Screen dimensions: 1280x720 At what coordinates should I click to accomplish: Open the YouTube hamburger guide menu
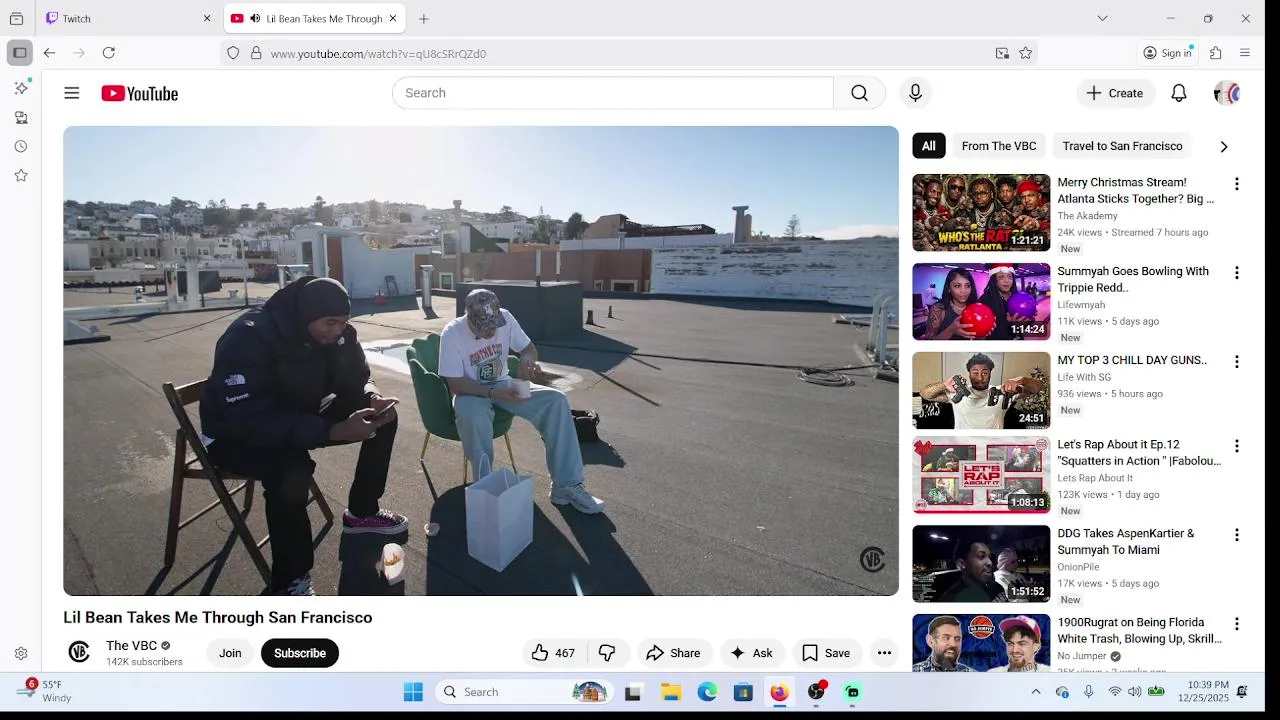pos(72,93)
